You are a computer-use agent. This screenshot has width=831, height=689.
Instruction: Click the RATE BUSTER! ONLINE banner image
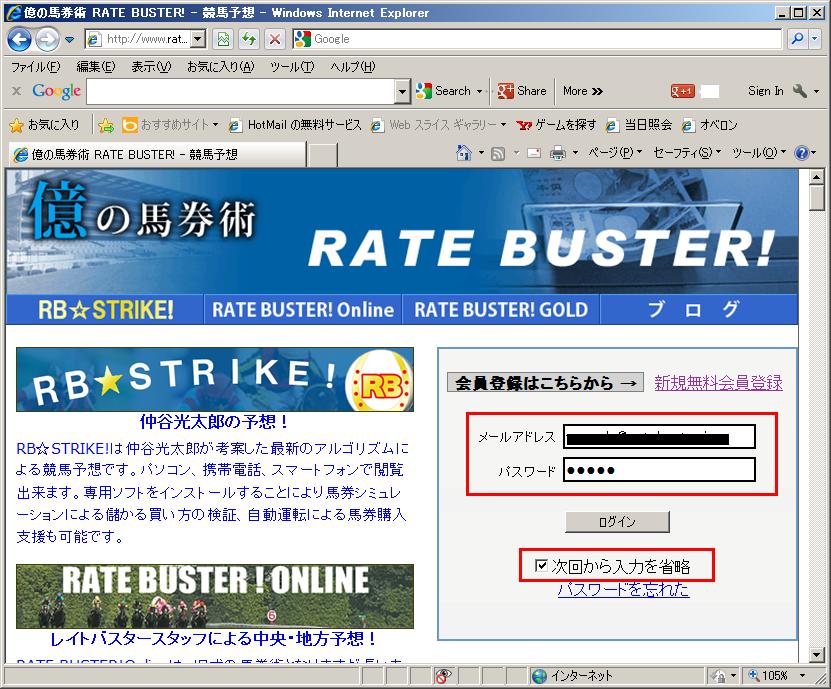click(215, 596)
